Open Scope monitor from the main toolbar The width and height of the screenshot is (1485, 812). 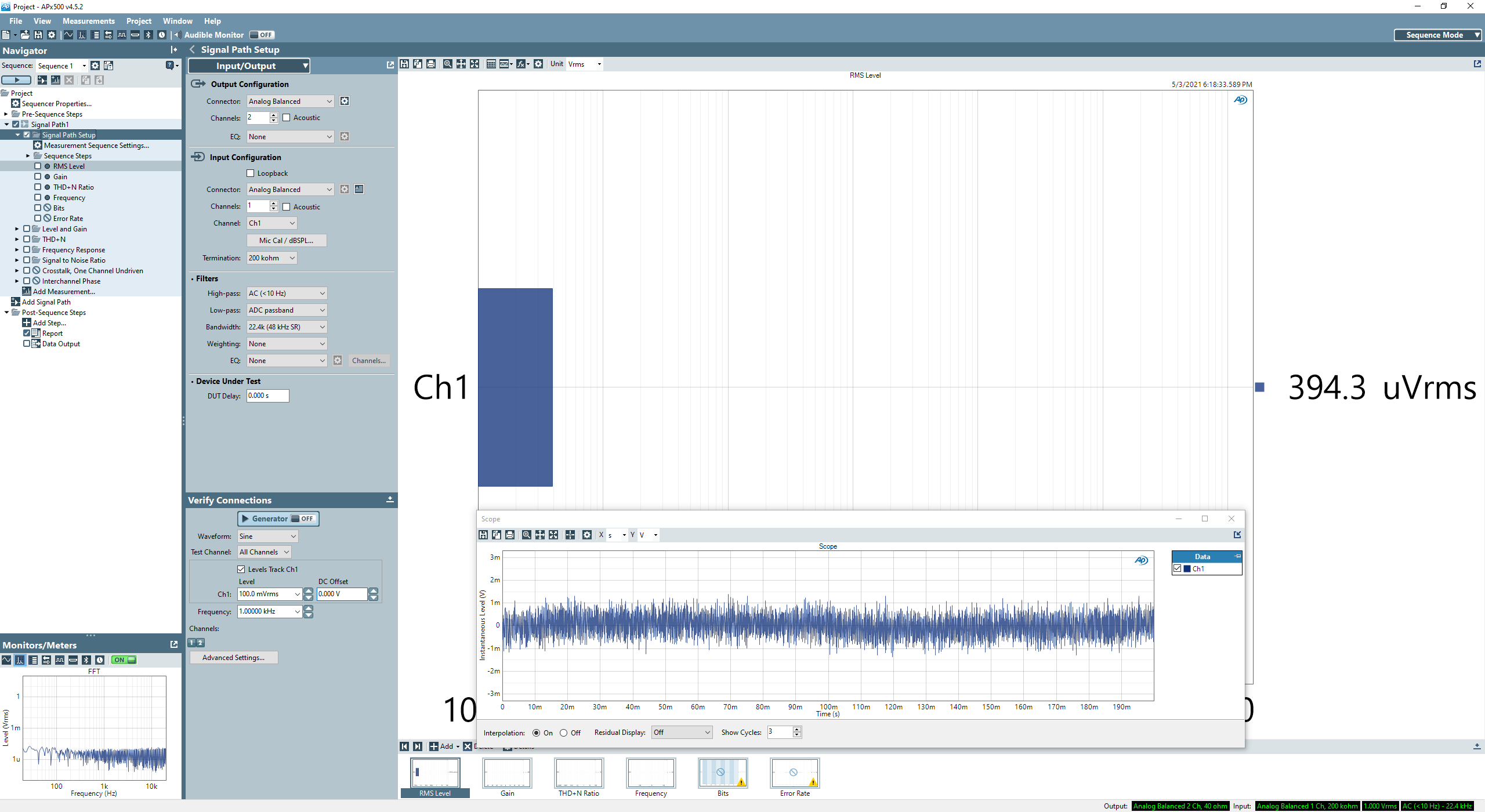[x=68, y=35]
